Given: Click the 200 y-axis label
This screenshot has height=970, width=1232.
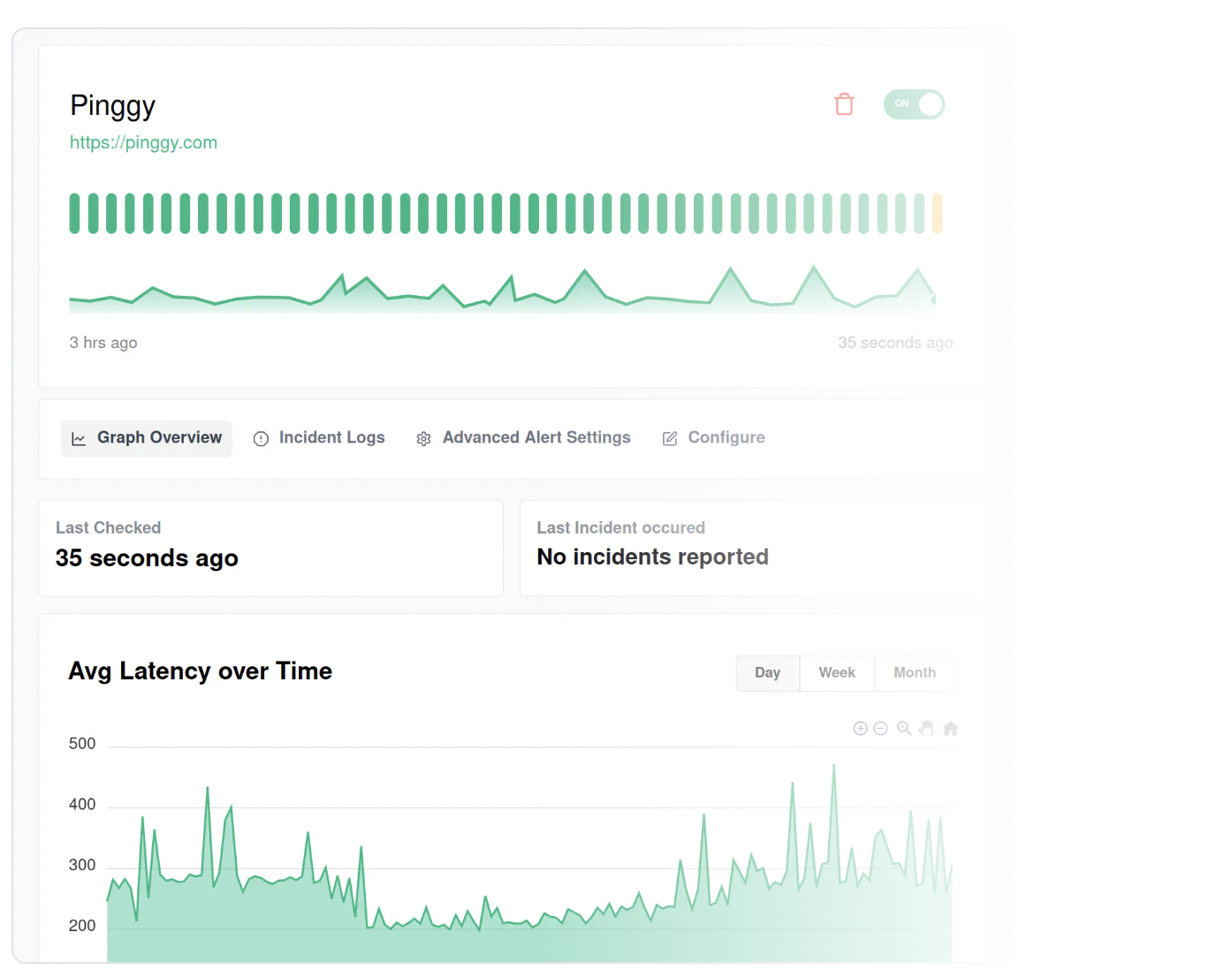Looking at the screenshot, I should pos(82,926).
